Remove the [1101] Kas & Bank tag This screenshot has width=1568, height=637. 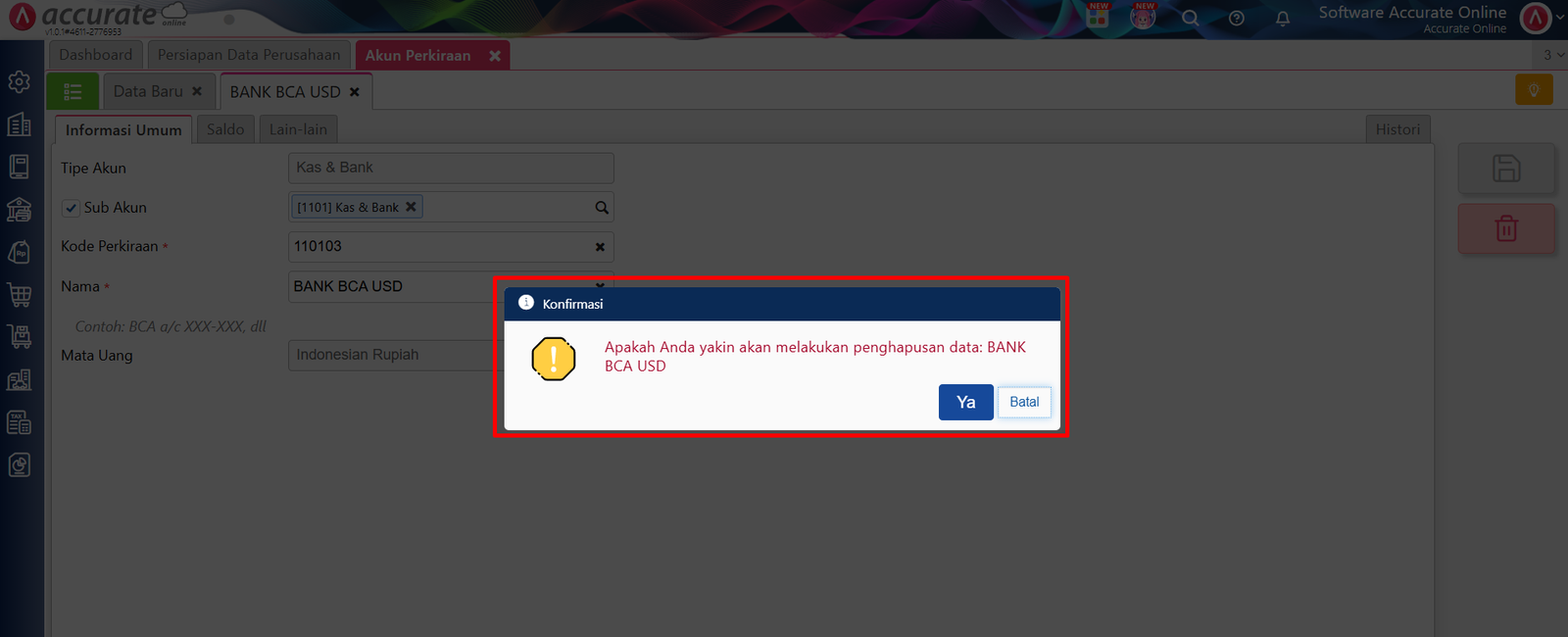pyautogui.click(x=411, y=207)
